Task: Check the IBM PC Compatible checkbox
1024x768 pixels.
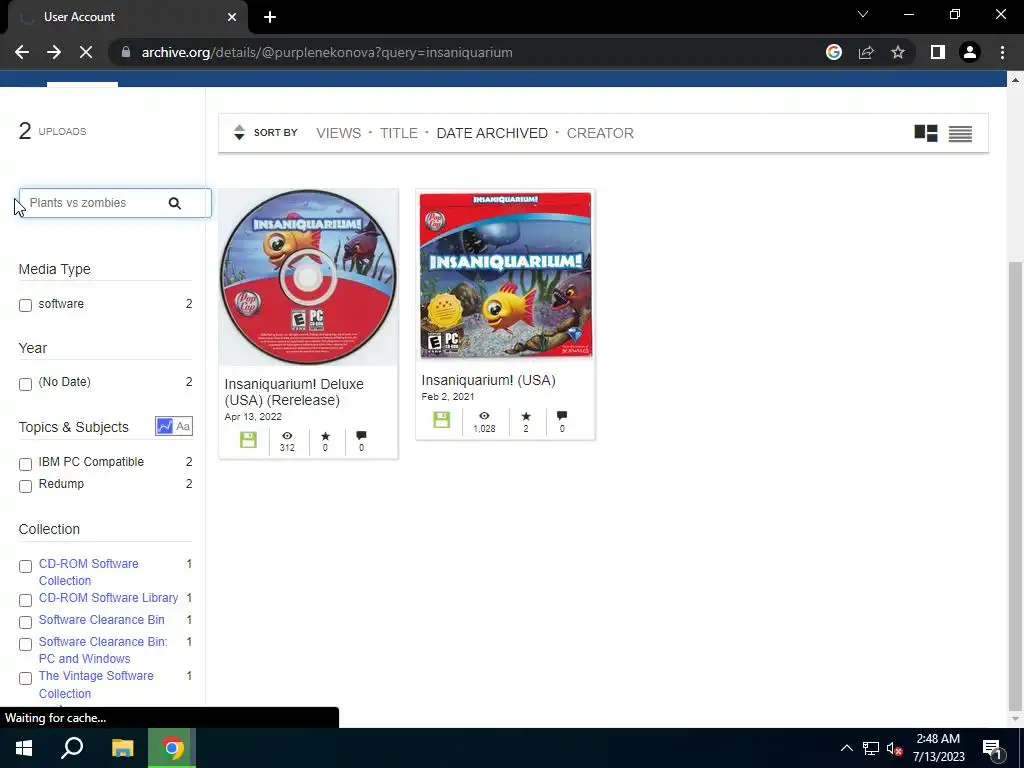Action: pos(25,464)
